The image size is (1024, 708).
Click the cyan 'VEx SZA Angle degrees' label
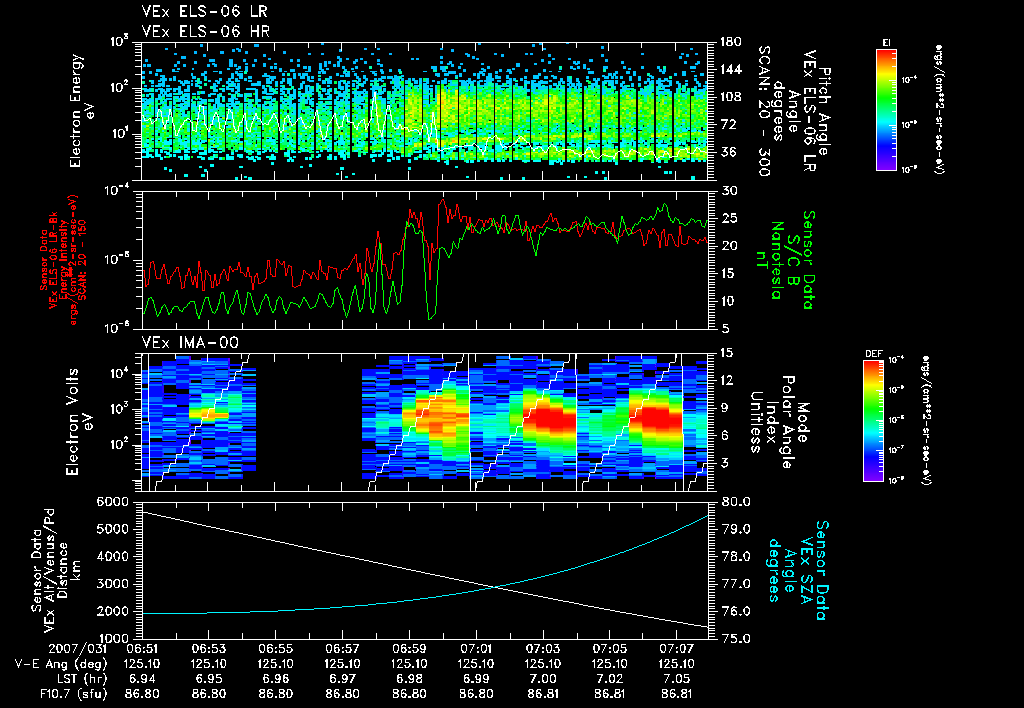[798, 570]
